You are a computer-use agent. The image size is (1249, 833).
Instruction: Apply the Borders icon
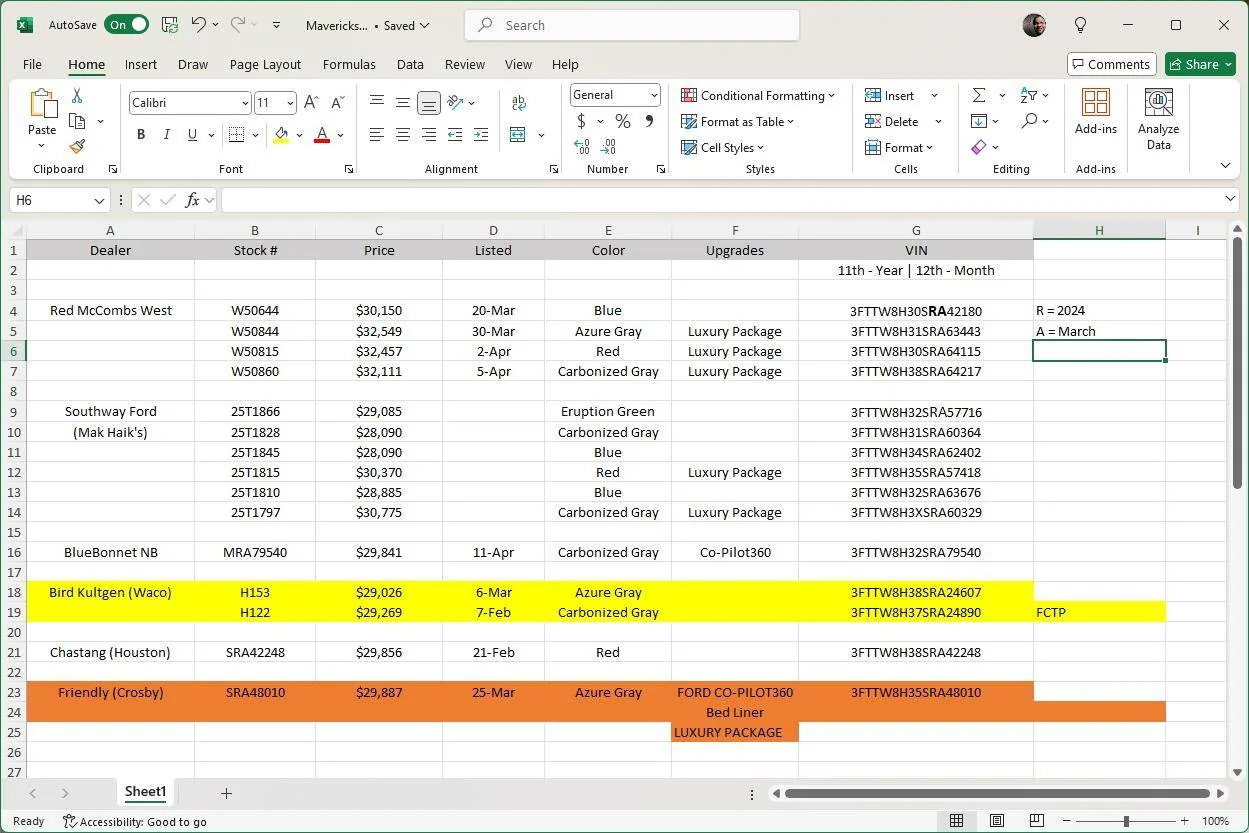point(236,134)
